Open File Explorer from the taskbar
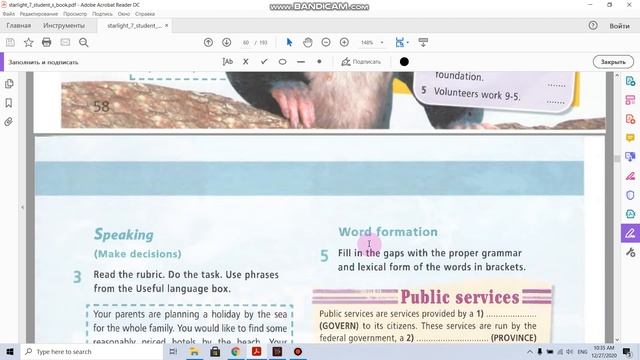 point(194,351)
